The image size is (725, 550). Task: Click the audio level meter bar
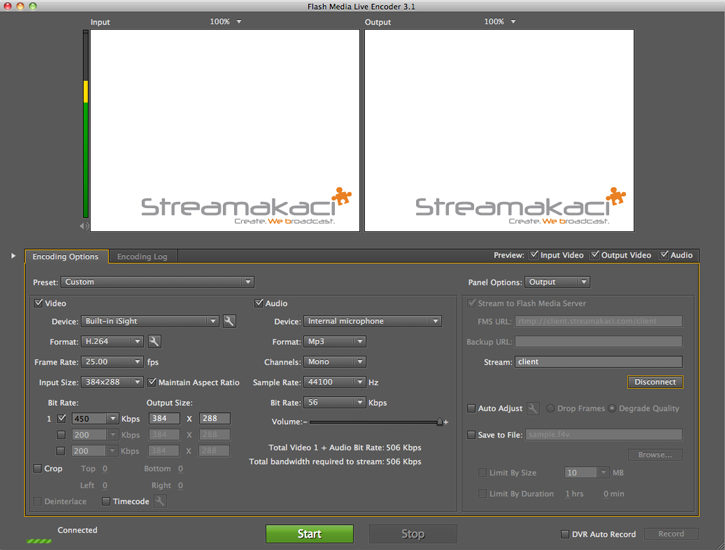click(86, 124)
